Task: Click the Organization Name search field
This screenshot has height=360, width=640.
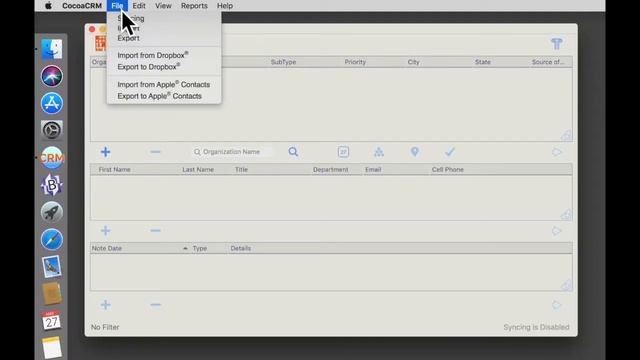Action: point(232,152)
